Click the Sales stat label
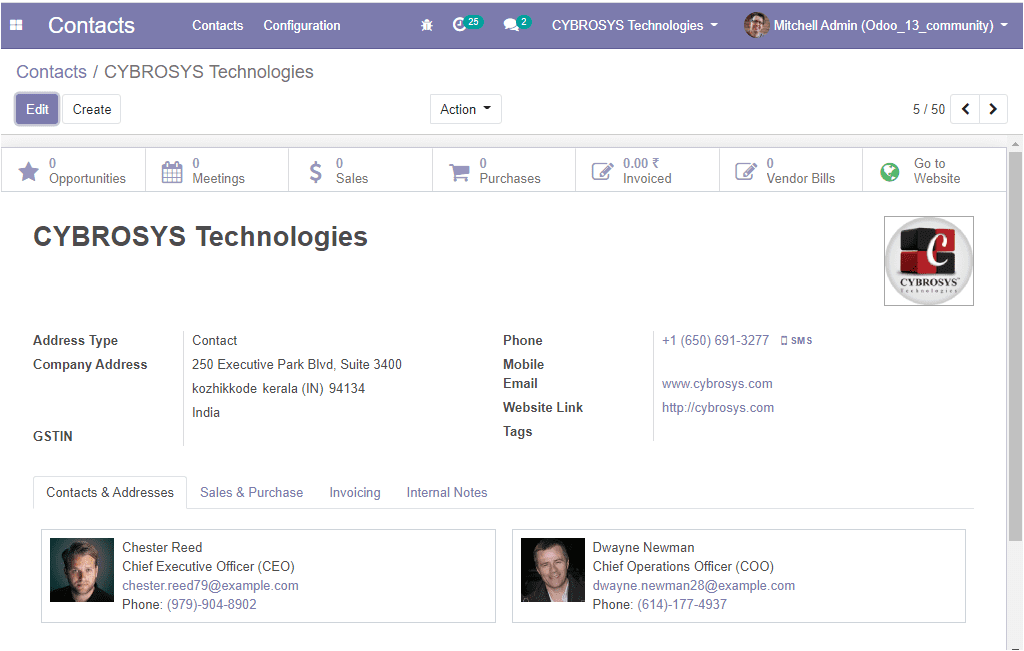 352,178
